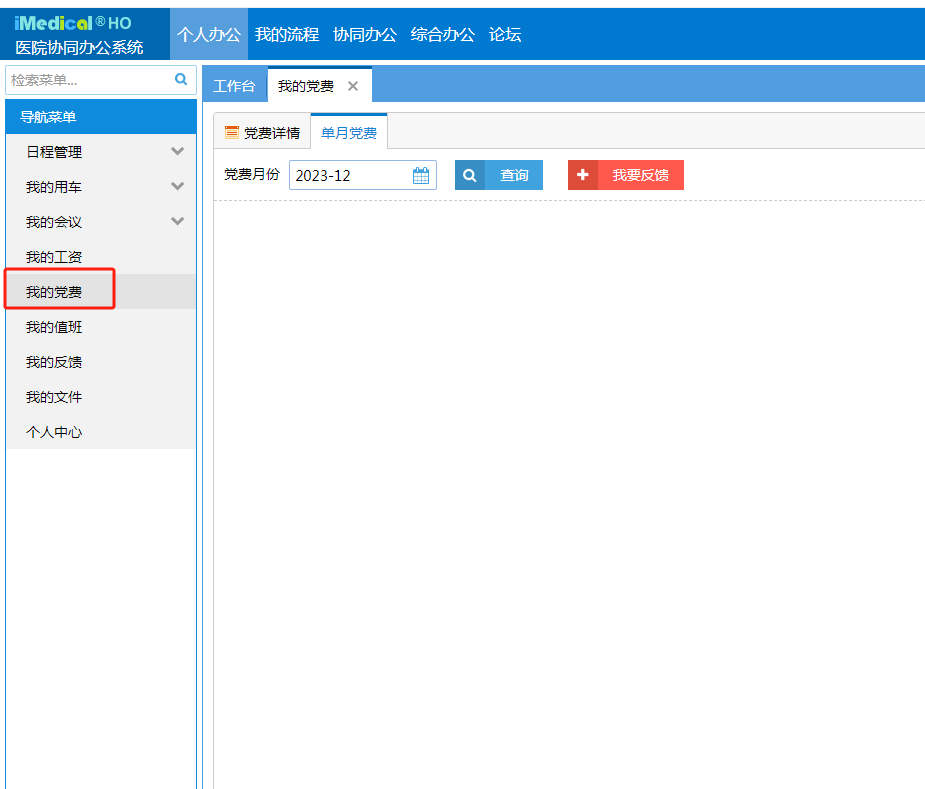Select the 单月党费 tab

(349, 133)
